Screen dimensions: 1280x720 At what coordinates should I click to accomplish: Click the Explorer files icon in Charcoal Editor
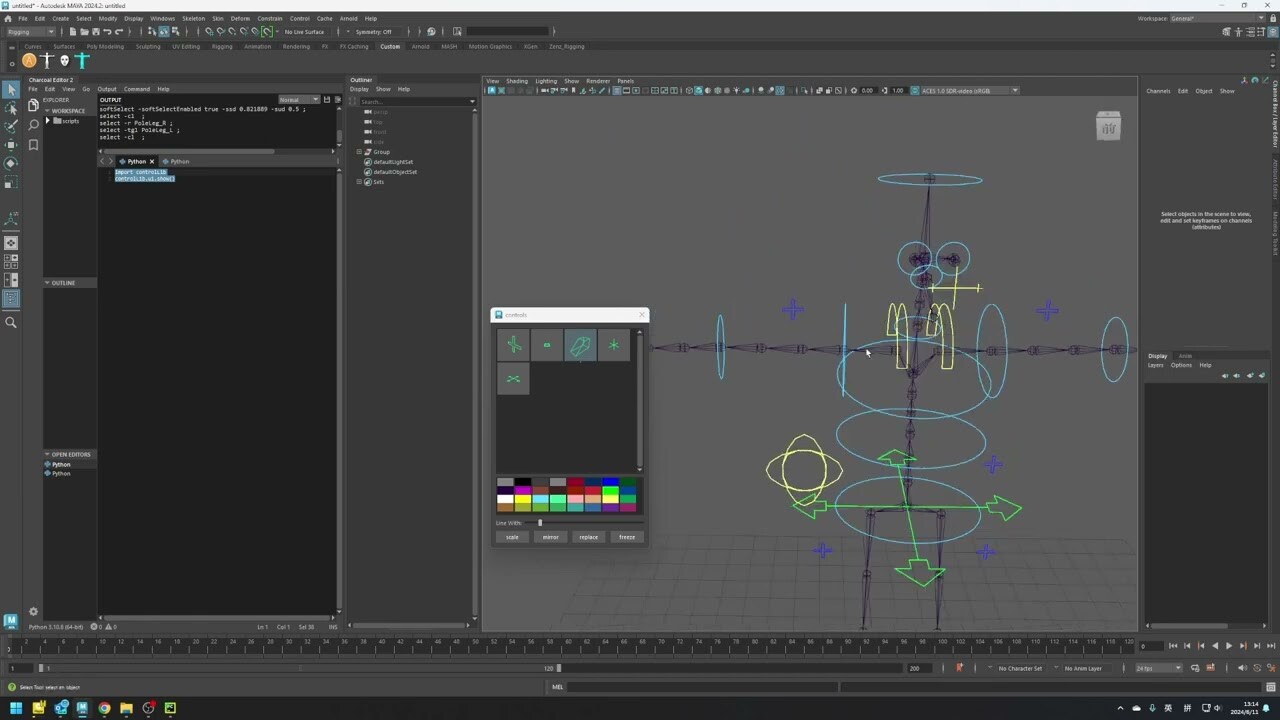tap(33, 104)
